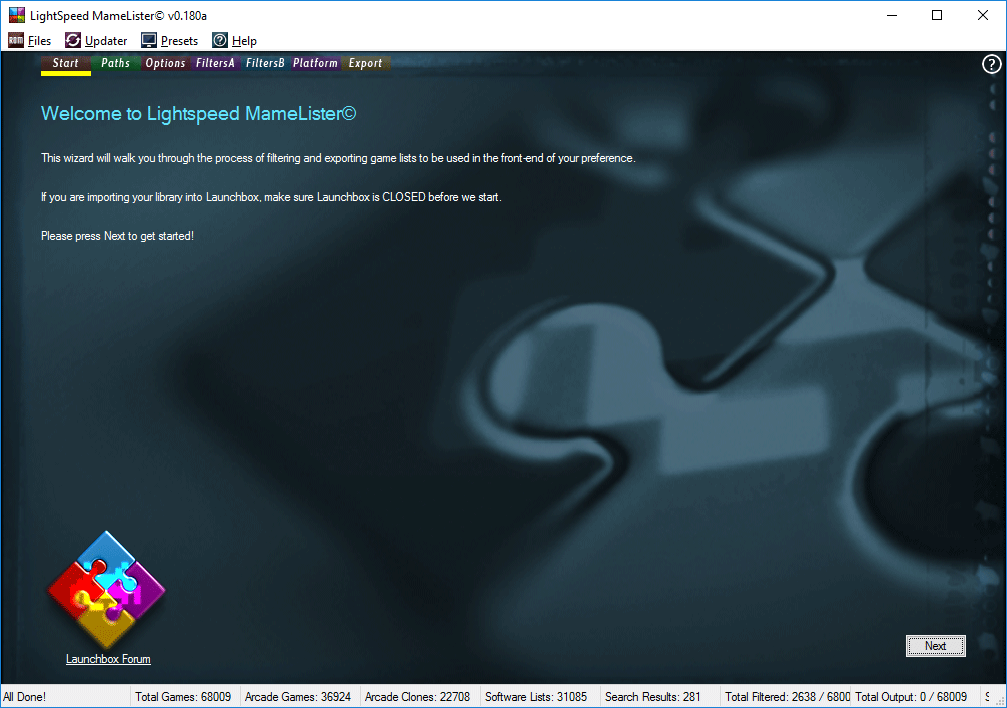
Task: Open the Updater menu
Action: pos(96,41)
